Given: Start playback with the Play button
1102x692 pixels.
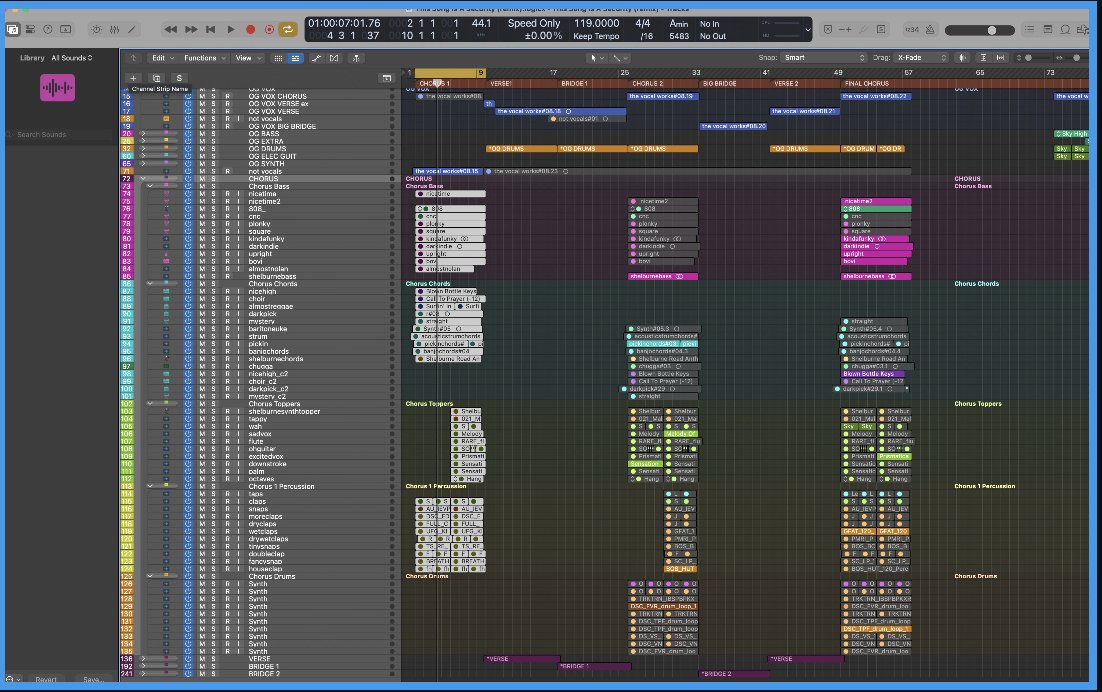Looking at the screenshot, I should tap(231, 30).
